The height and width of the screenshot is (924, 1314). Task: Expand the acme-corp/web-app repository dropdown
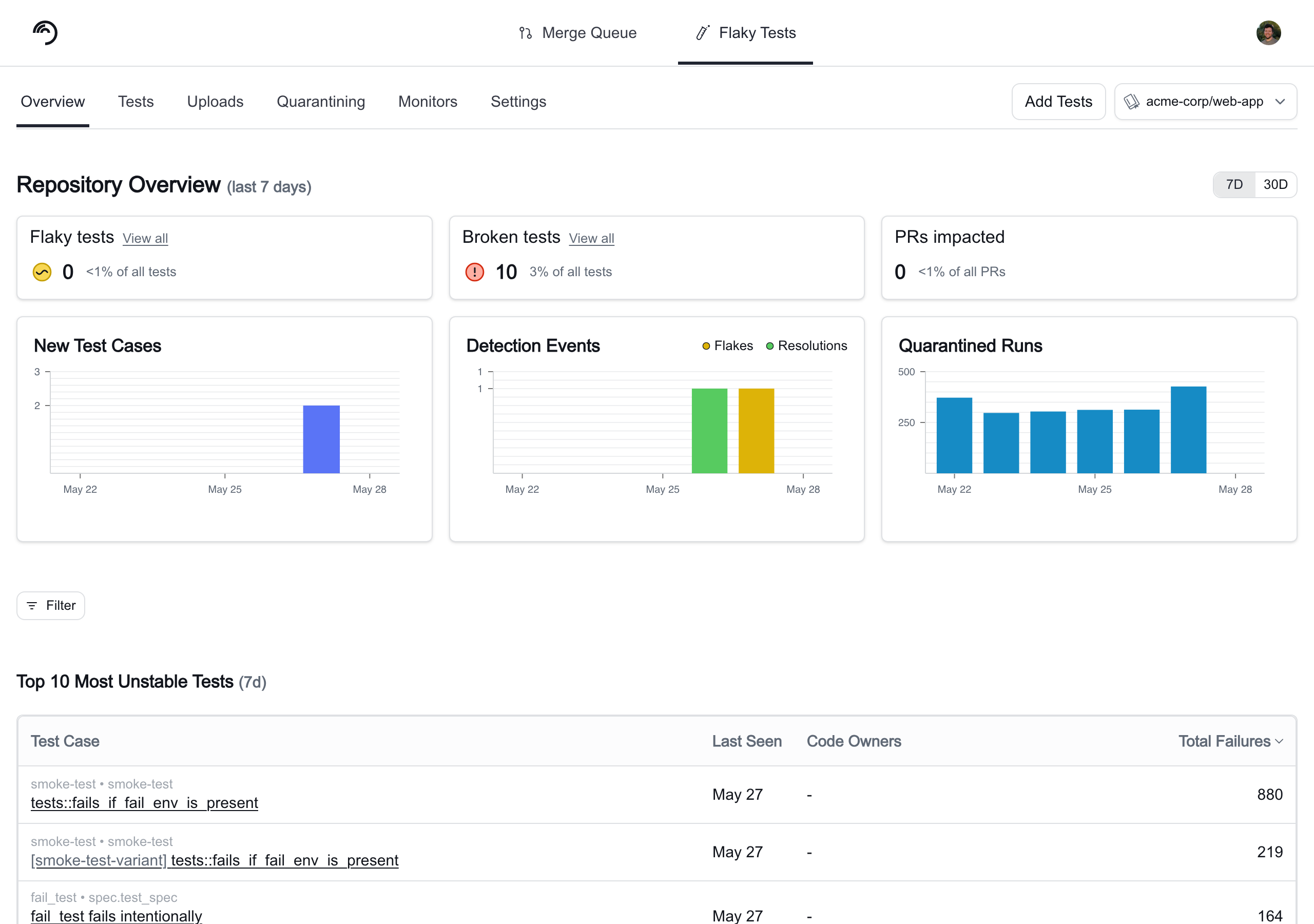pyautogui.click(x=1205, y=102)
